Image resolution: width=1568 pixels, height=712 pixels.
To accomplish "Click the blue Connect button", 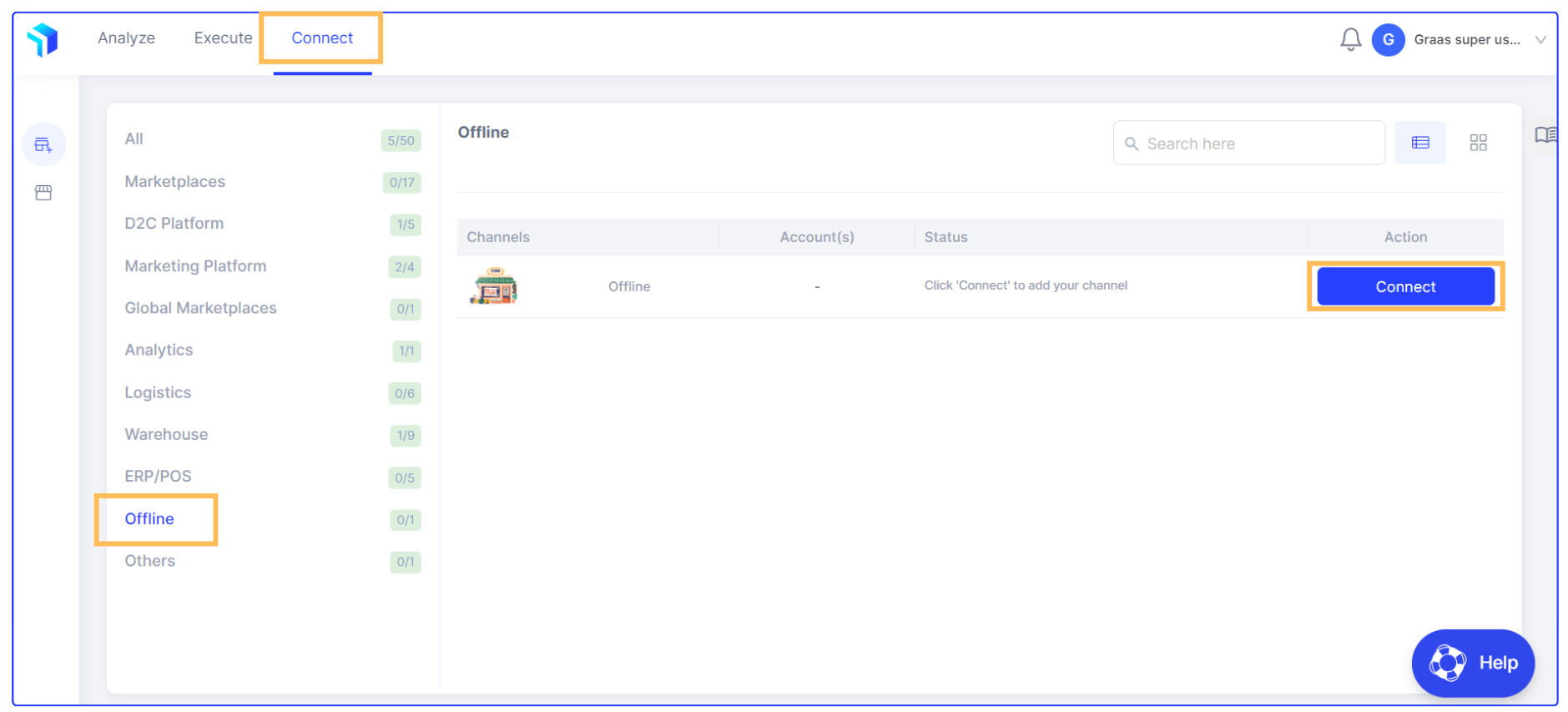I will click(x=1405, y=286).
